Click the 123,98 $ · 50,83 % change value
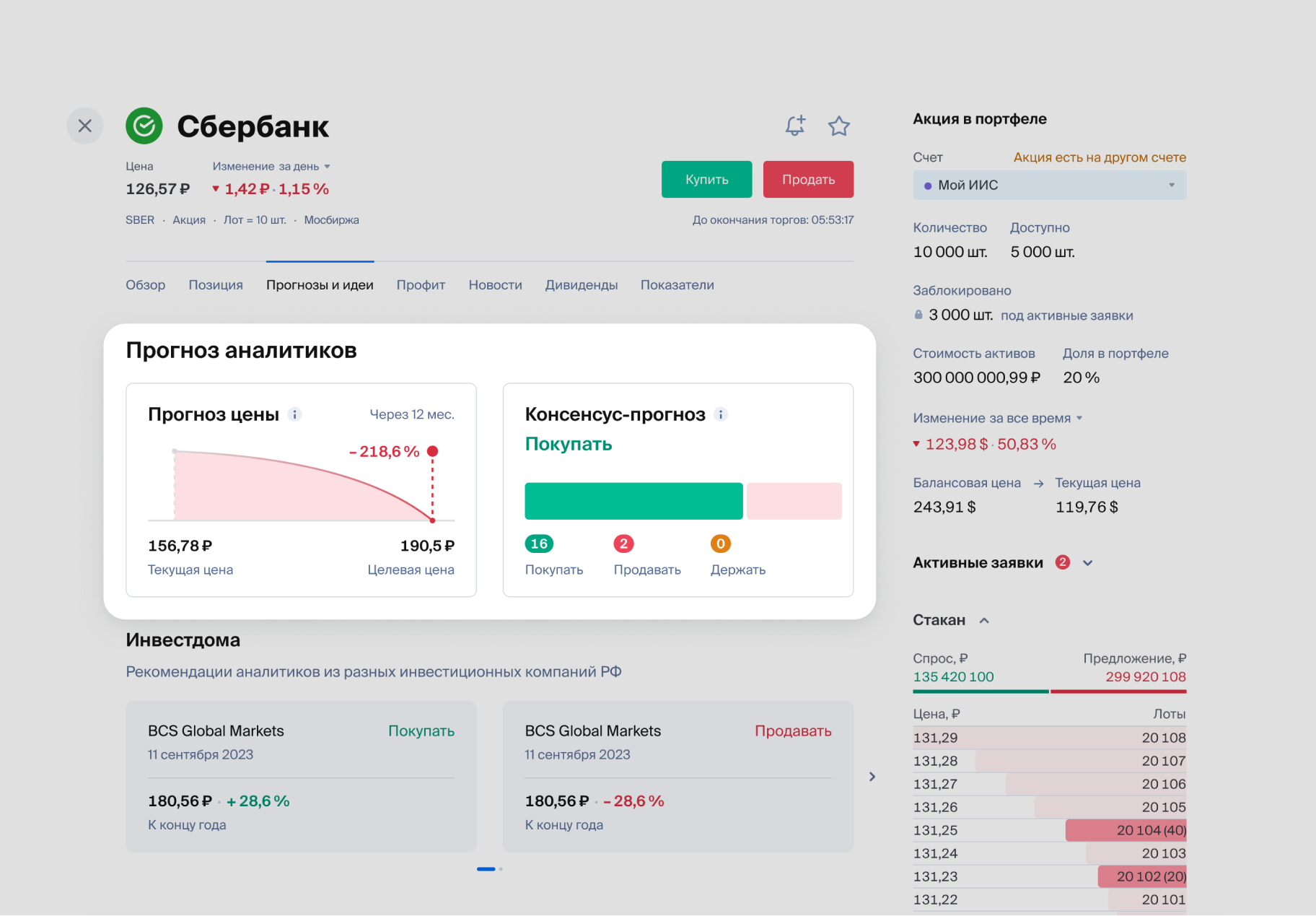The width and height of the screenshot is (1316, 916). point(991,445)
